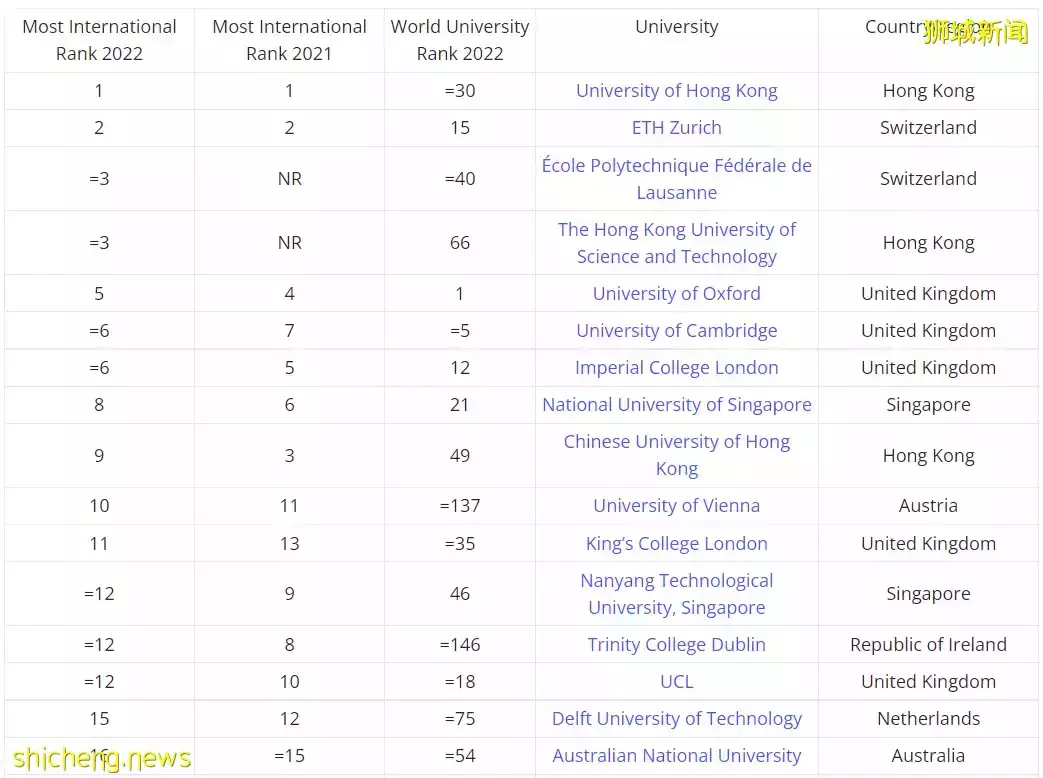Select the 'Australia' country cell
Image resolution: width=1043 pixels, height=778 pixels.
click(x=929, y=756)
